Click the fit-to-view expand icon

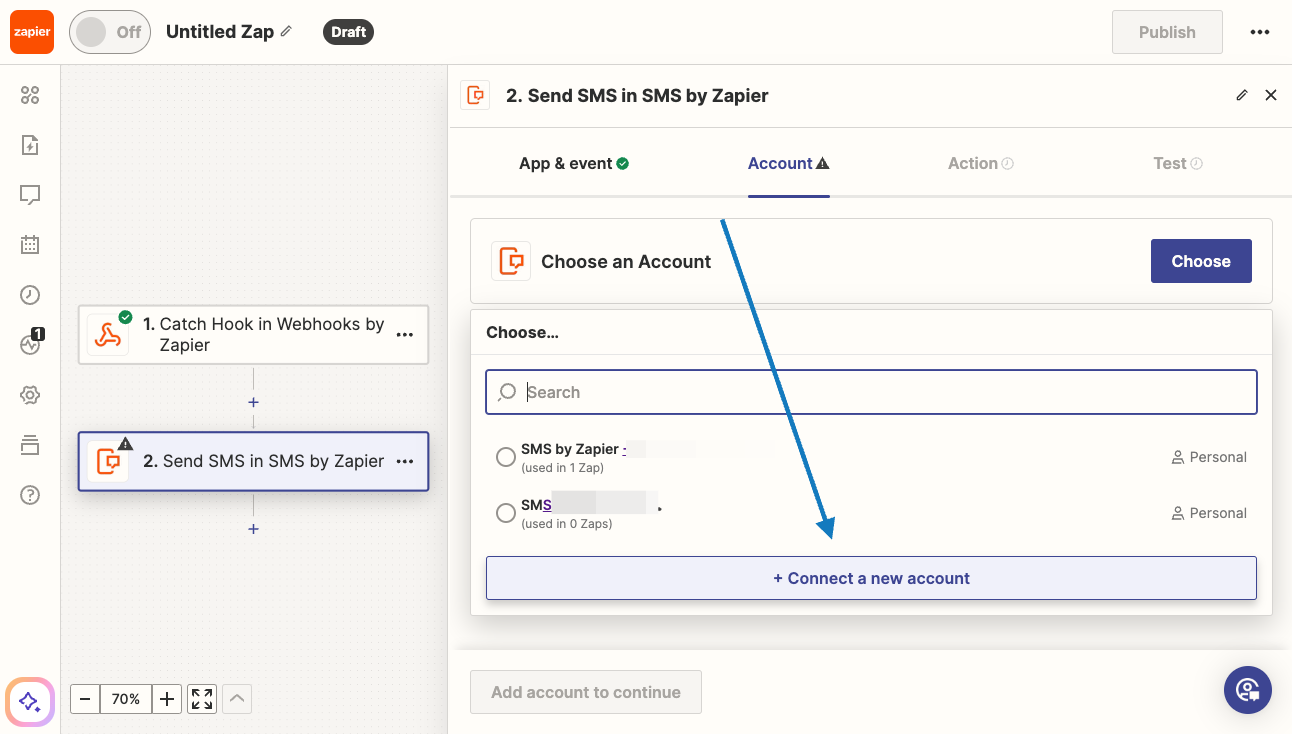202,699
